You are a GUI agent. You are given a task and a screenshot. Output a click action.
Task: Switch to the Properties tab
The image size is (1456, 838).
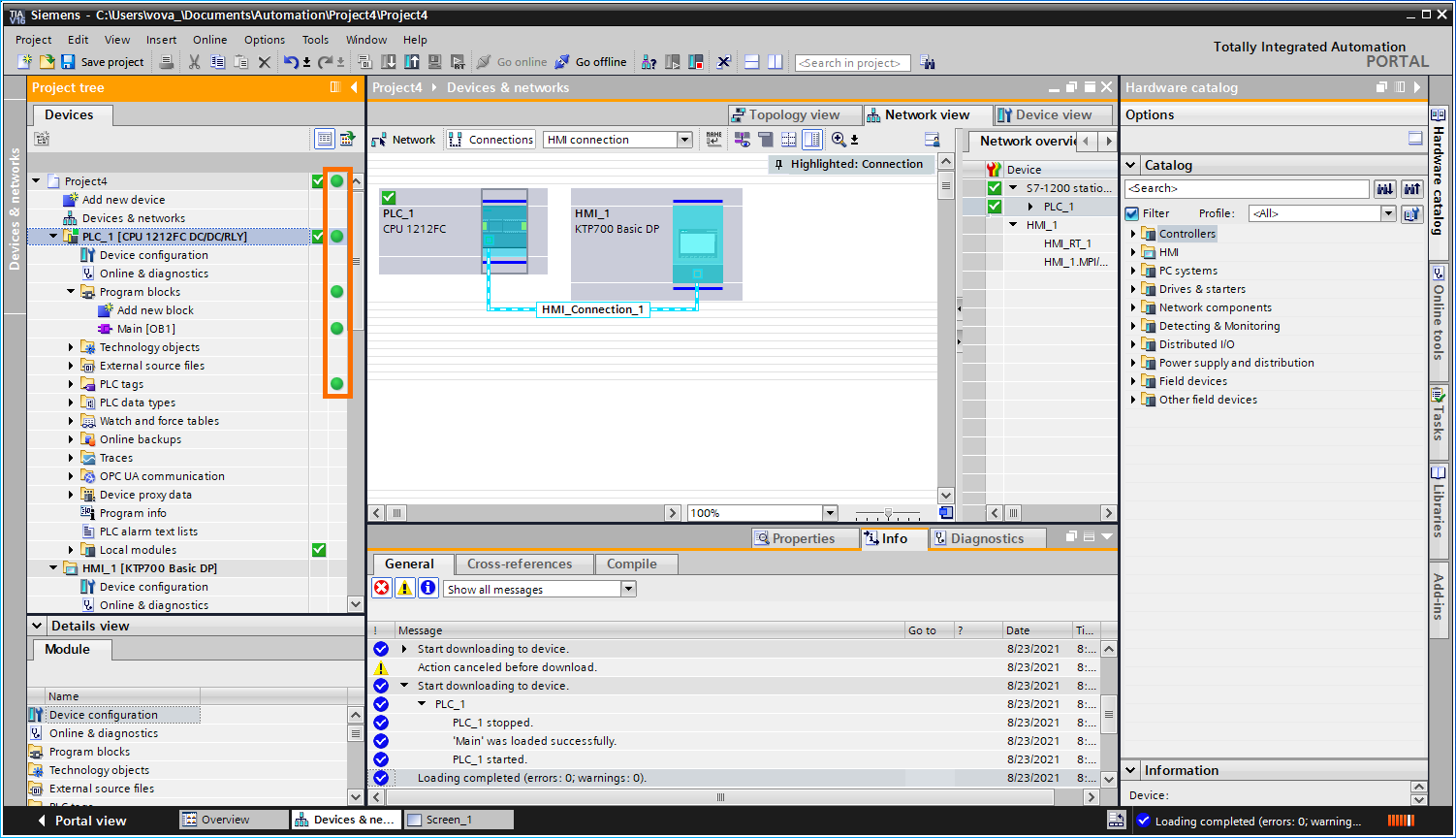point(804,538)
